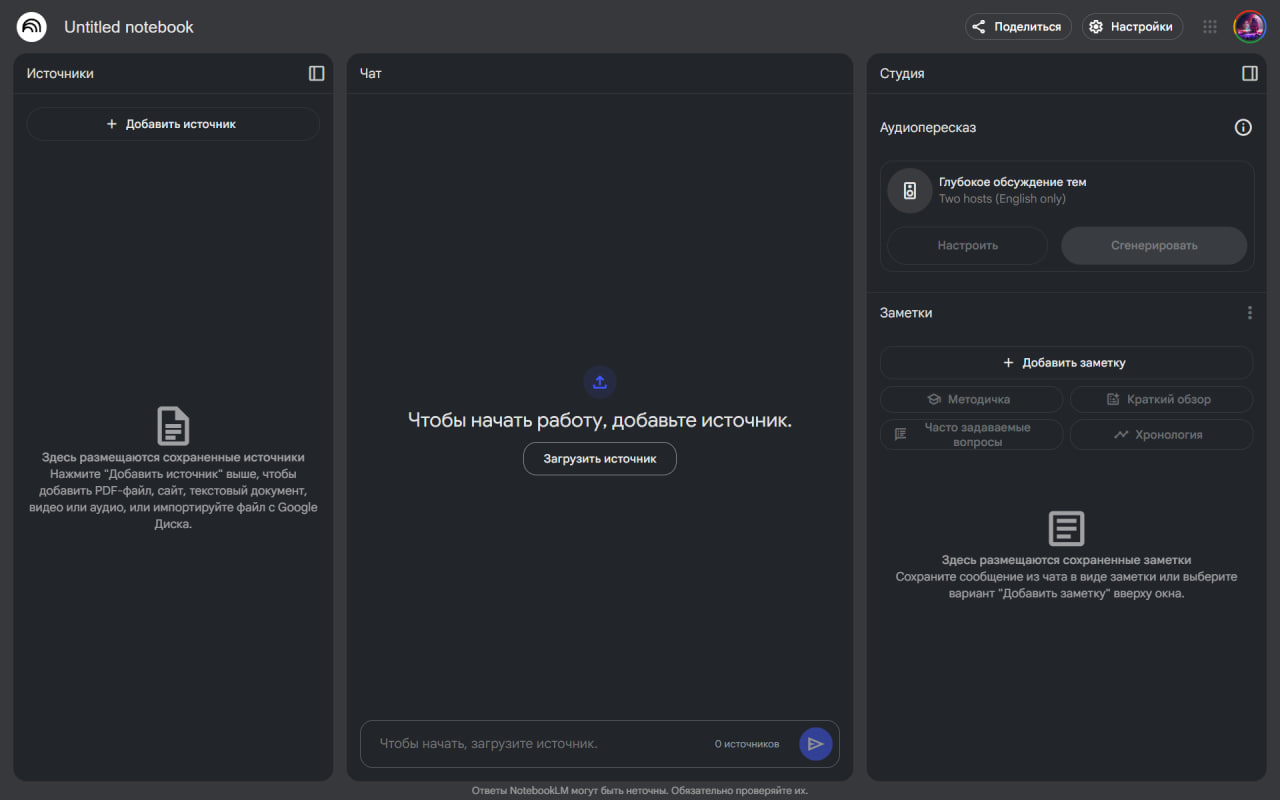Click the Untitled notebook title

pyautogui.click(x=129, y=27)
